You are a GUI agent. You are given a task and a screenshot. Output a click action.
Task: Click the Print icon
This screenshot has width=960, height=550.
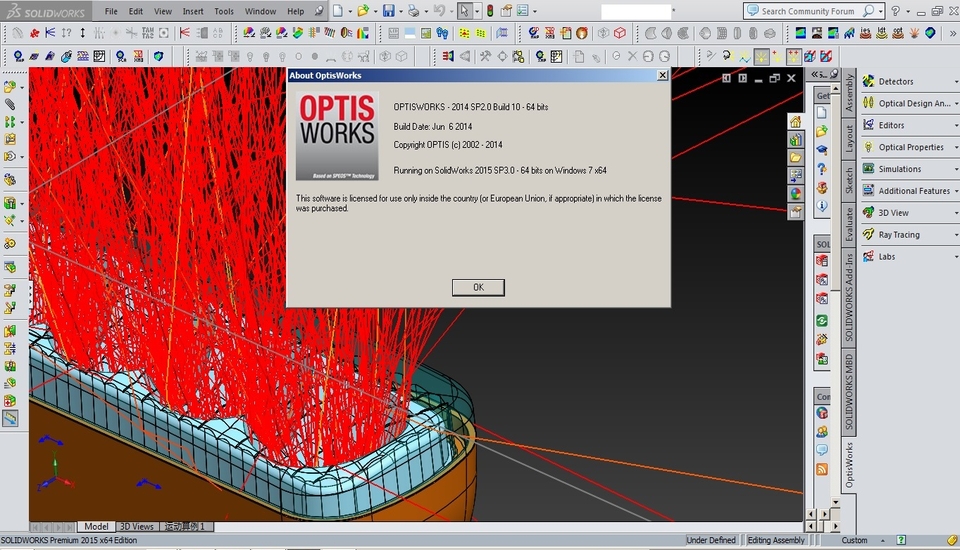(414, 11)
